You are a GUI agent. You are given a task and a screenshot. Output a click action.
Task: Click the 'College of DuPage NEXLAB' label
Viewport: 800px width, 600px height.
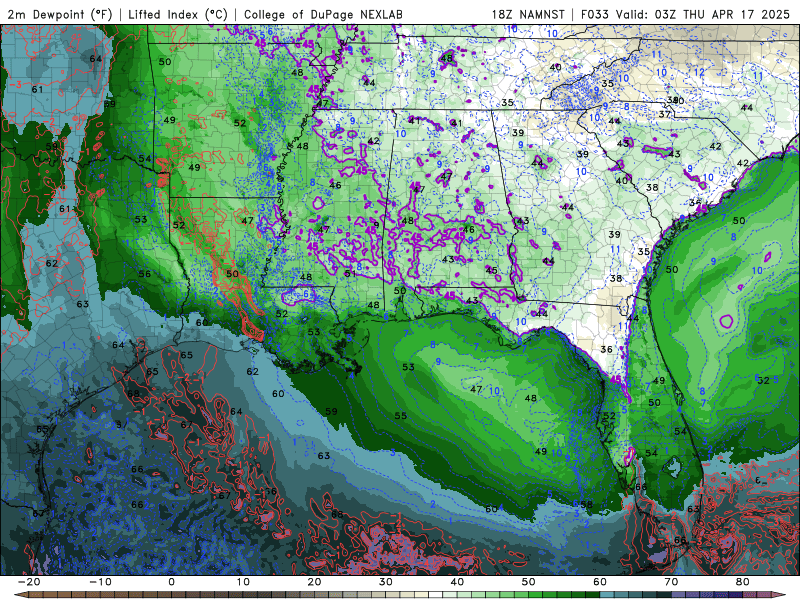[323, 14]
